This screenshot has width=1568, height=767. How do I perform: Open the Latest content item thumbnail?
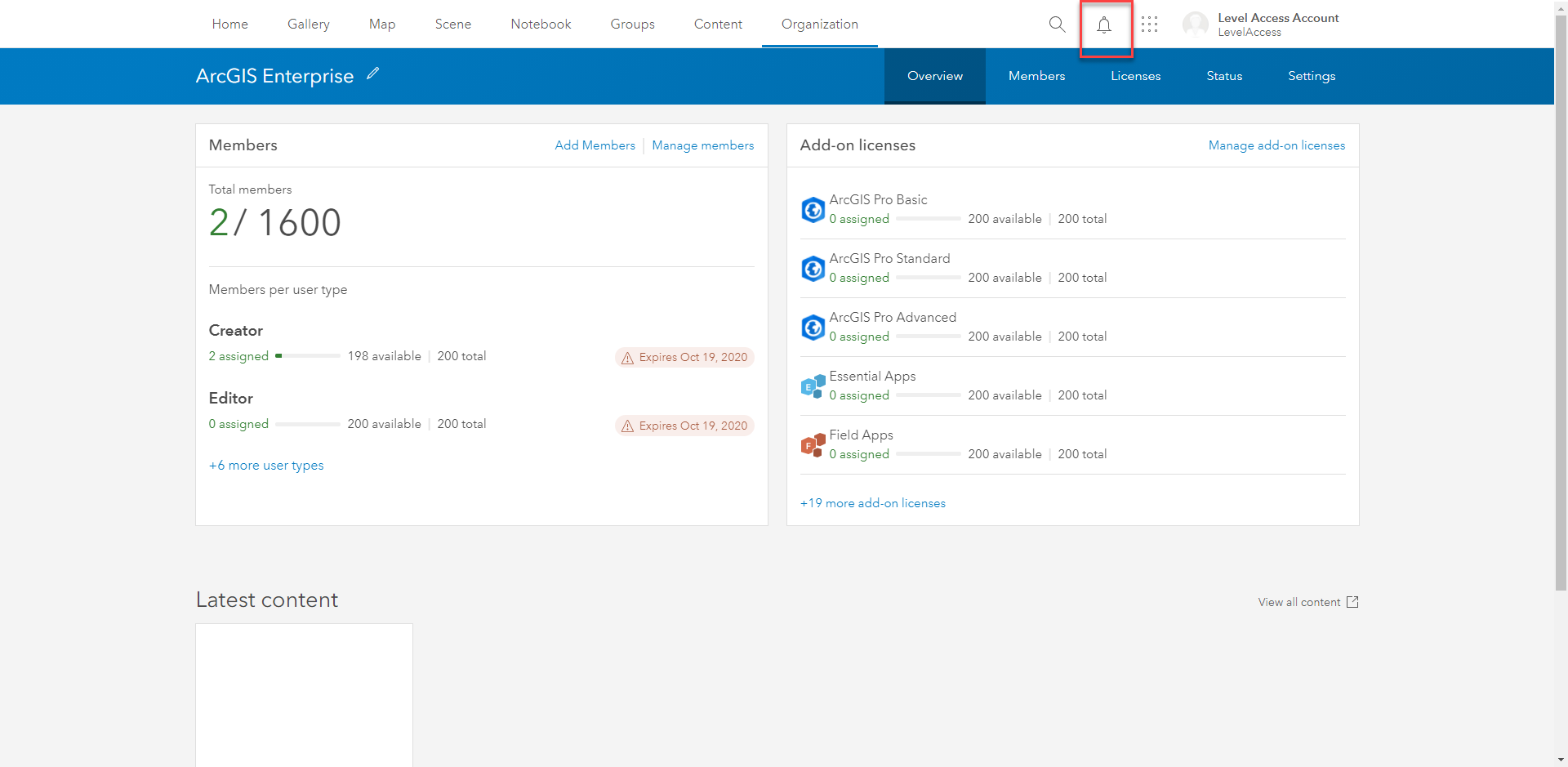304,695
